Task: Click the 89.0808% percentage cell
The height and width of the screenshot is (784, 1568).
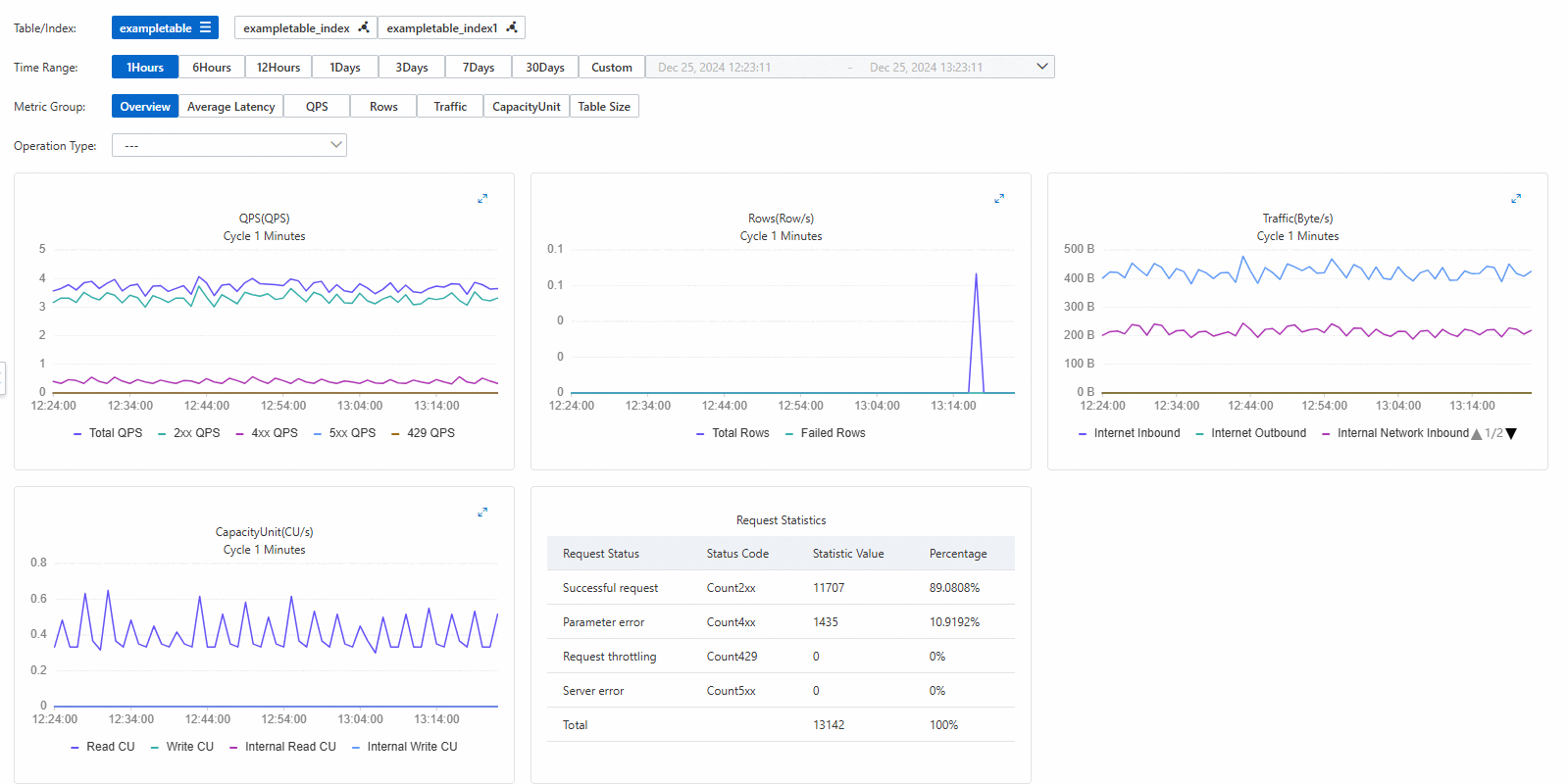Action: [954, 588]
